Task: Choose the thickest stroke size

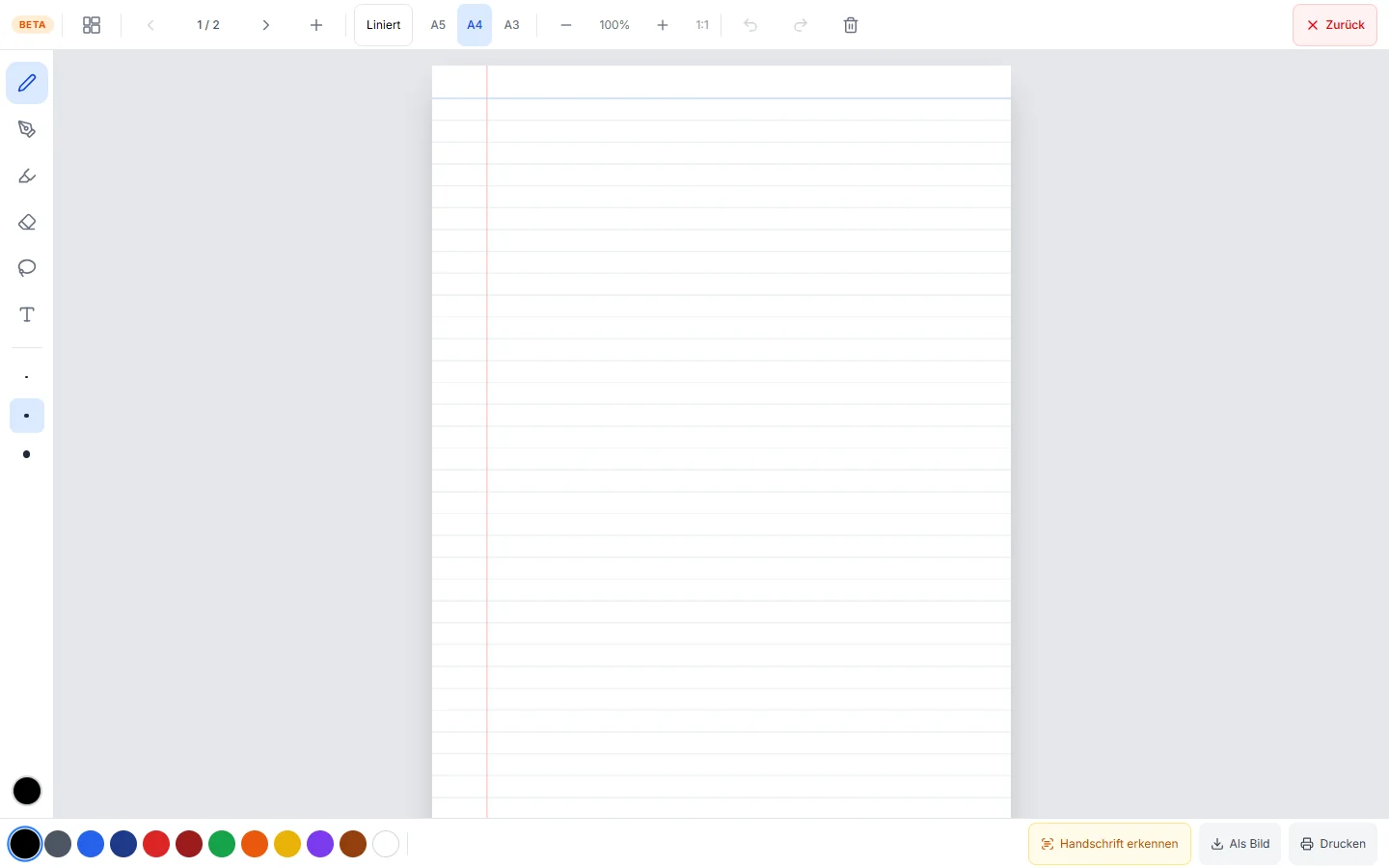Action: (27, 454)
